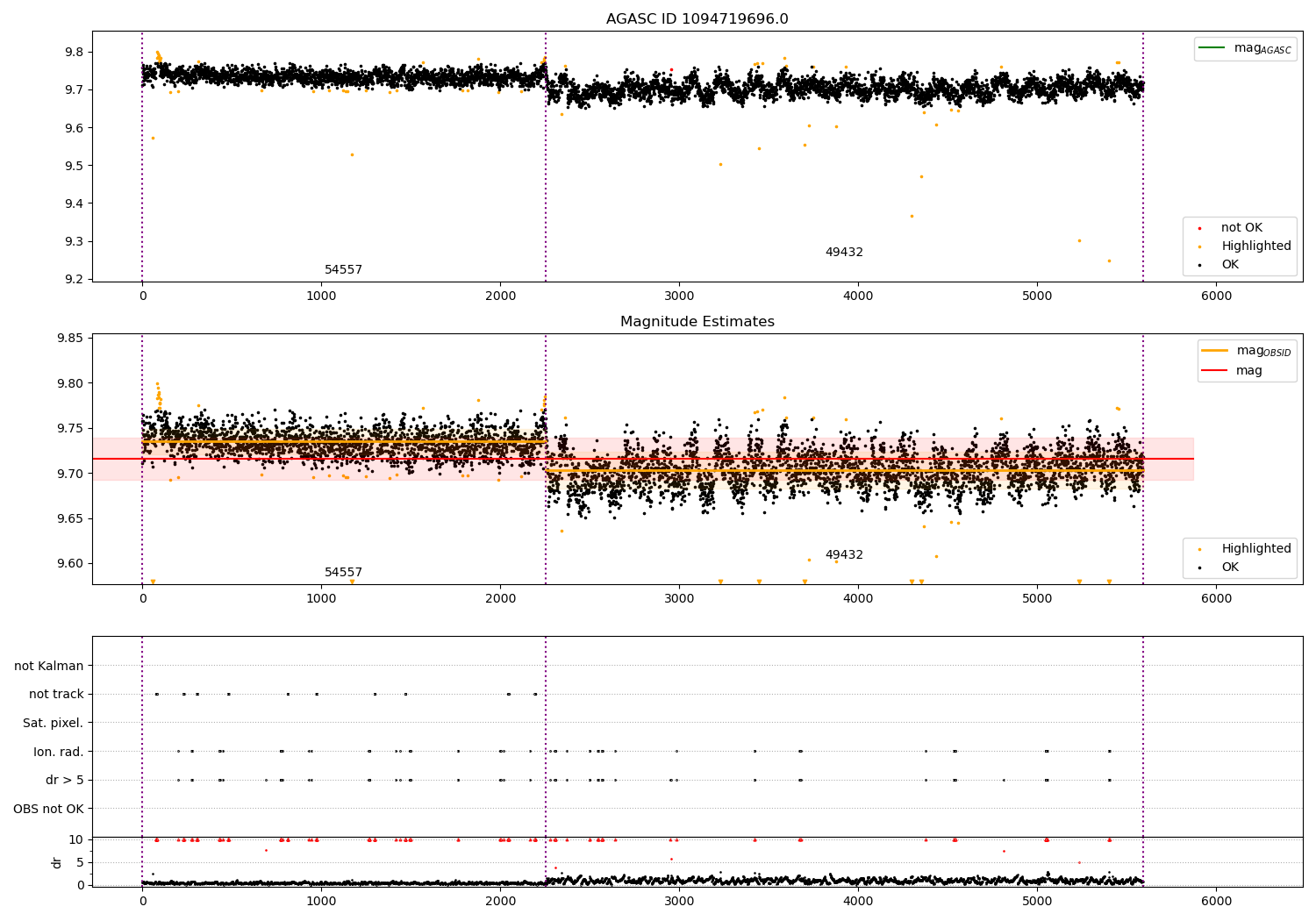Click the 'Ion. rad.' row label

pyautogui.click(x=59, y=752)
